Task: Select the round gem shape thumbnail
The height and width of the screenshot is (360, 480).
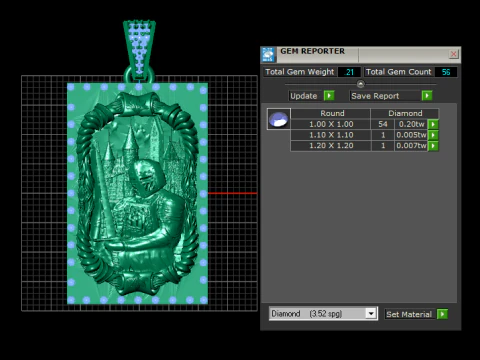Action: 279,119
